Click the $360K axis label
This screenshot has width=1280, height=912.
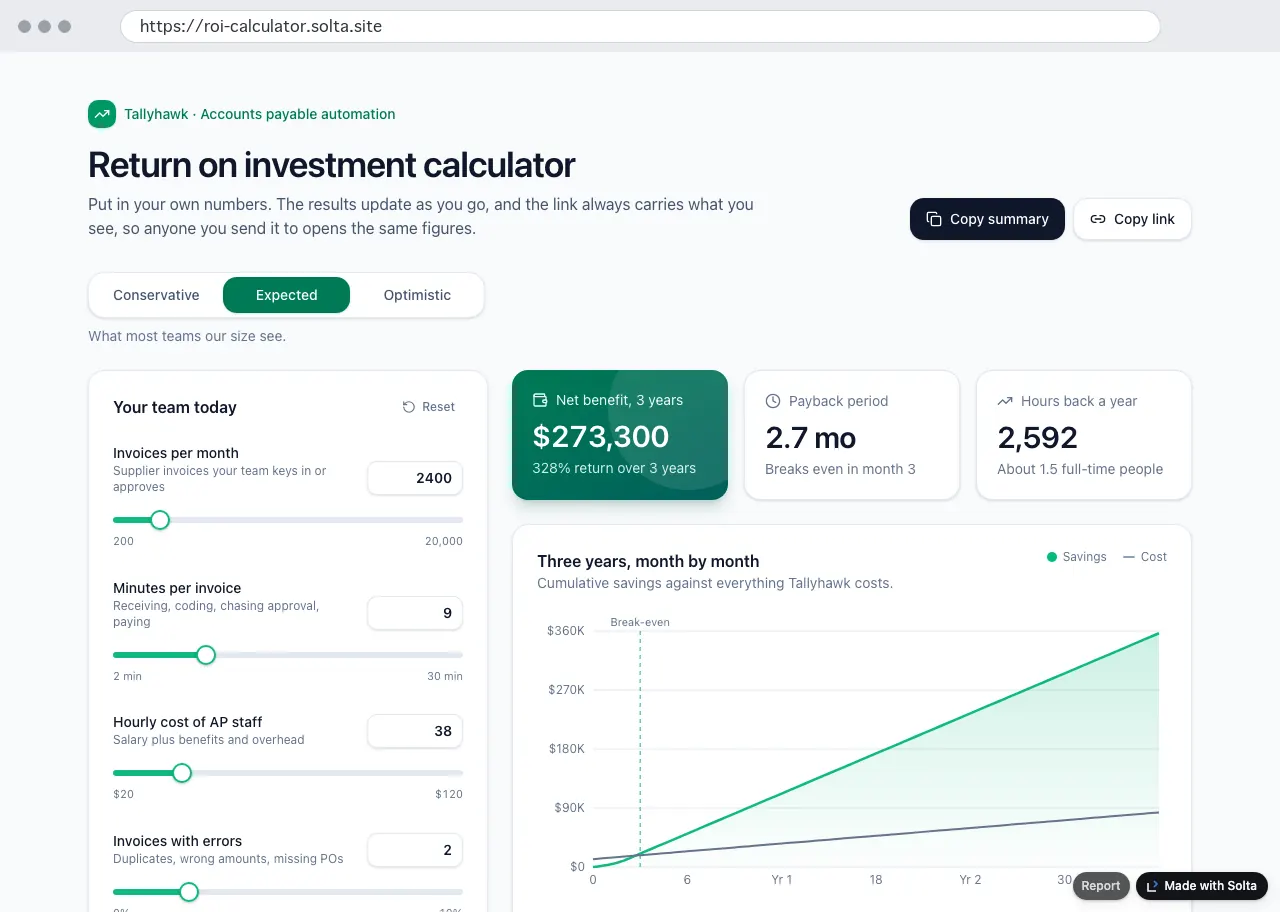(565, 631)
